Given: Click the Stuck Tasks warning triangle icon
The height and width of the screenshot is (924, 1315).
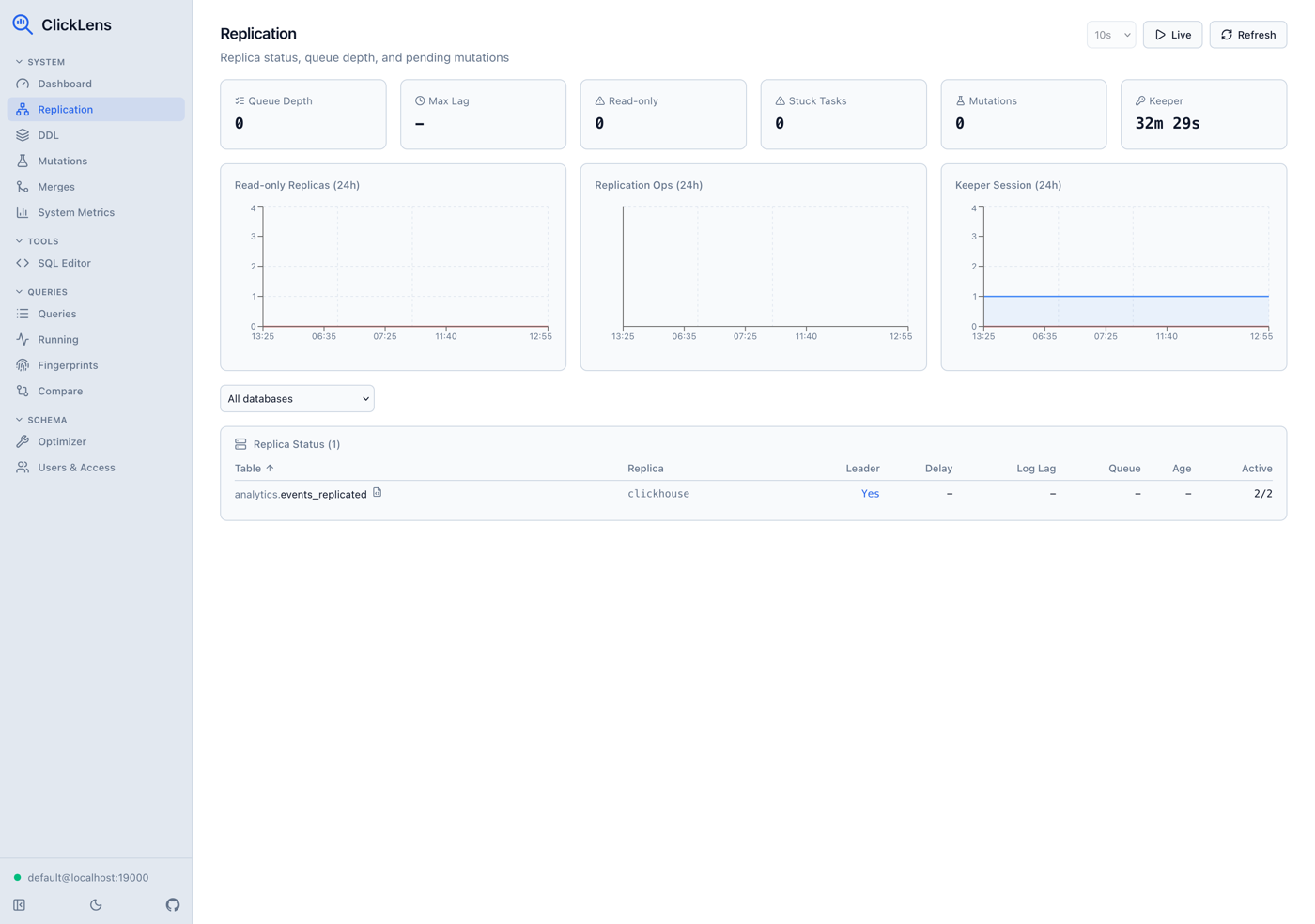Looking at the screenshot, I should point(780,100).
